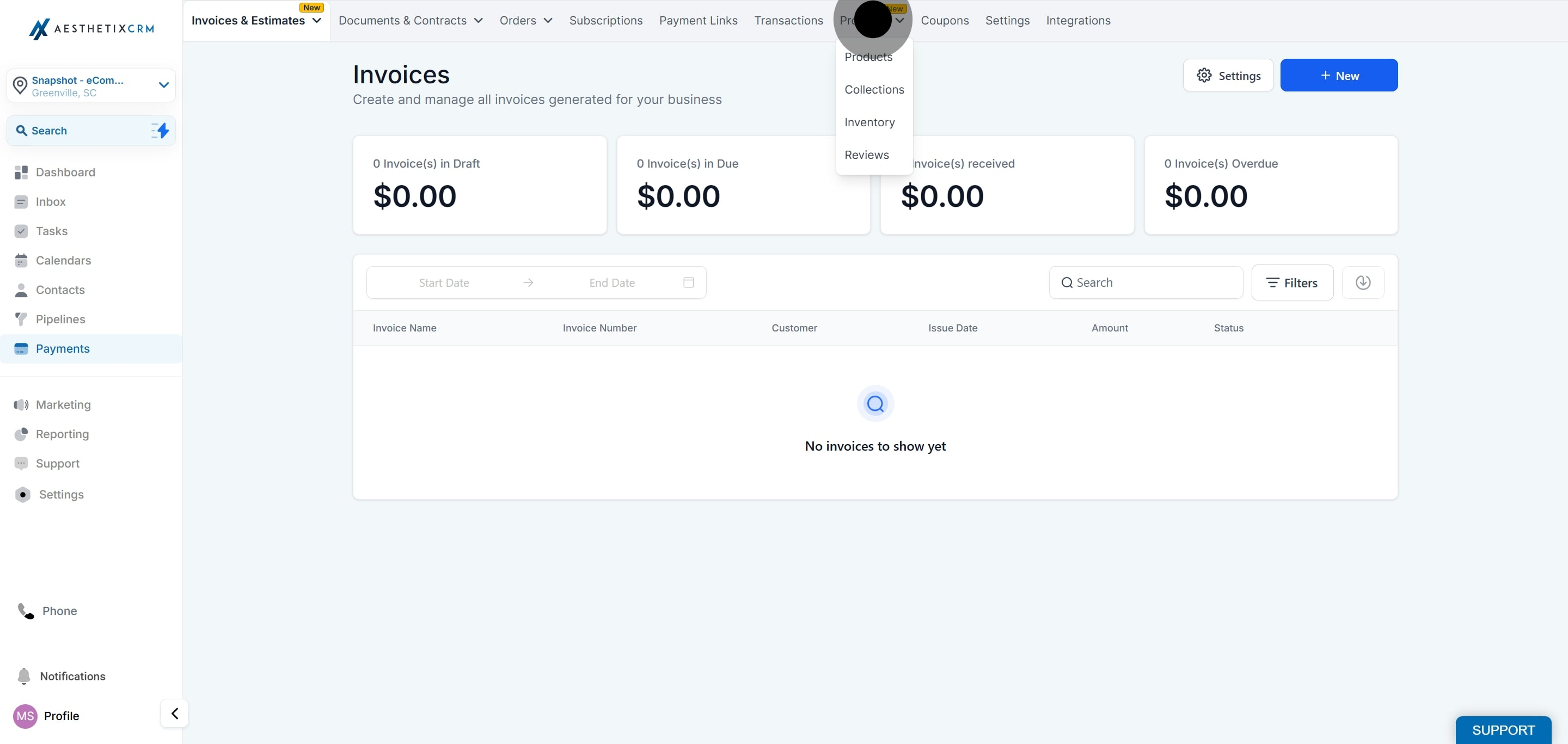The width and height of the screenshot is (1568, 744).
Task: Click the blue New invoice button
Action: [x=1339, y=76]
